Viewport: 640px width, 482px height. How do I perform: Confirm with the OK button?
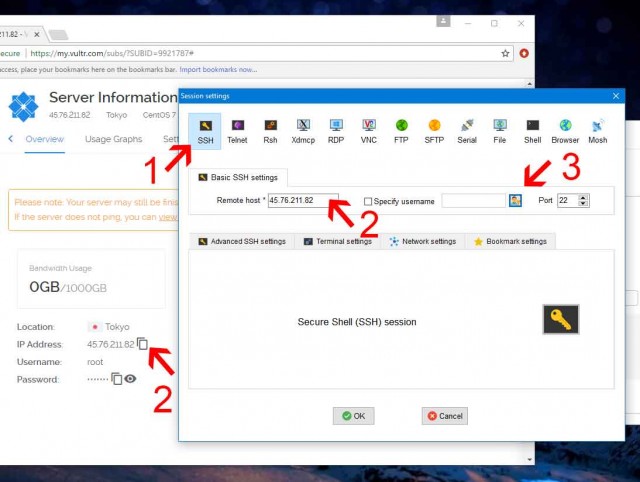pyautogui.click(x=353, y=416)
